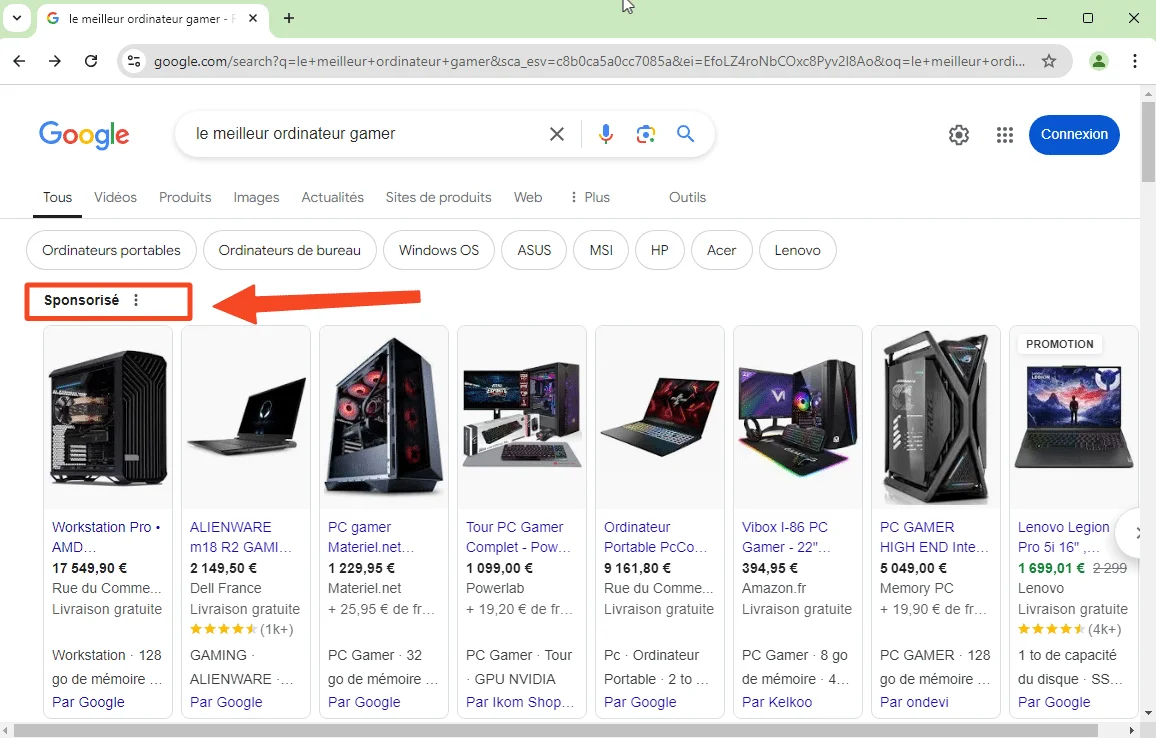Screen dimensions: 1156x738
Task: Search by image with Google Lens
Action: (646, 134)
